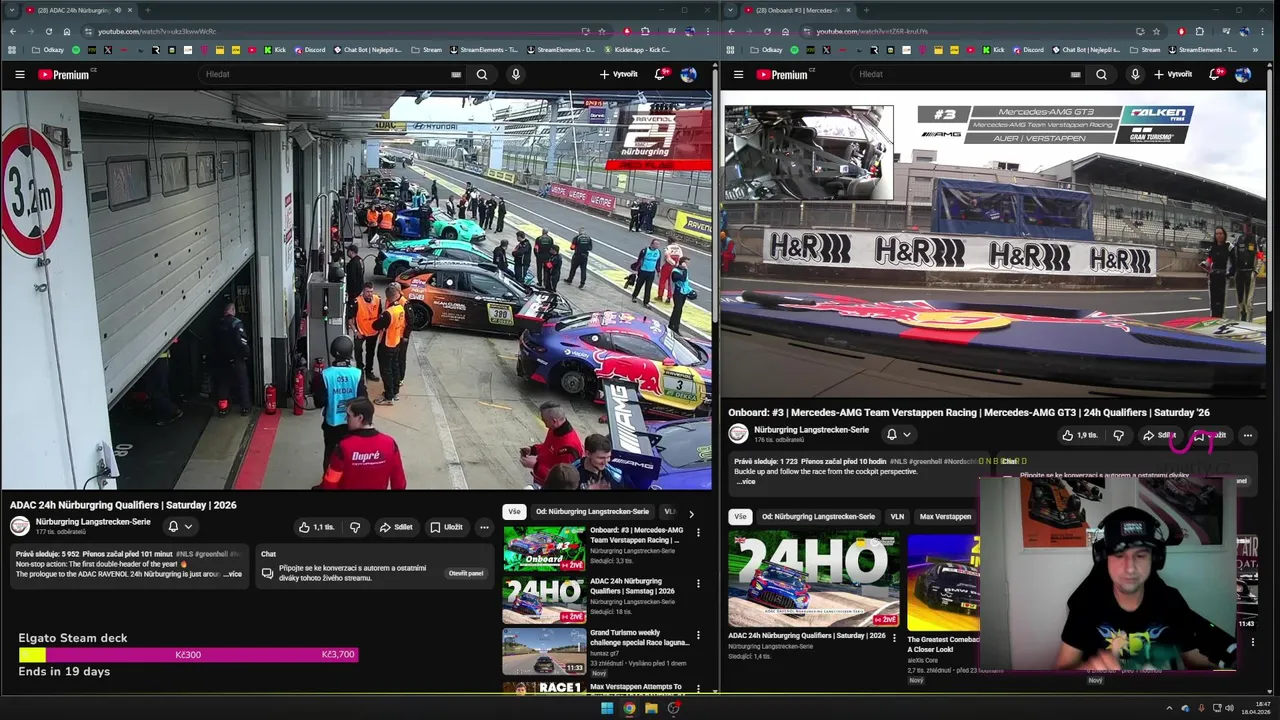
Task: Mute the ADAC 24h Nürburgring browser tab
Action: [x=117, y=10]
